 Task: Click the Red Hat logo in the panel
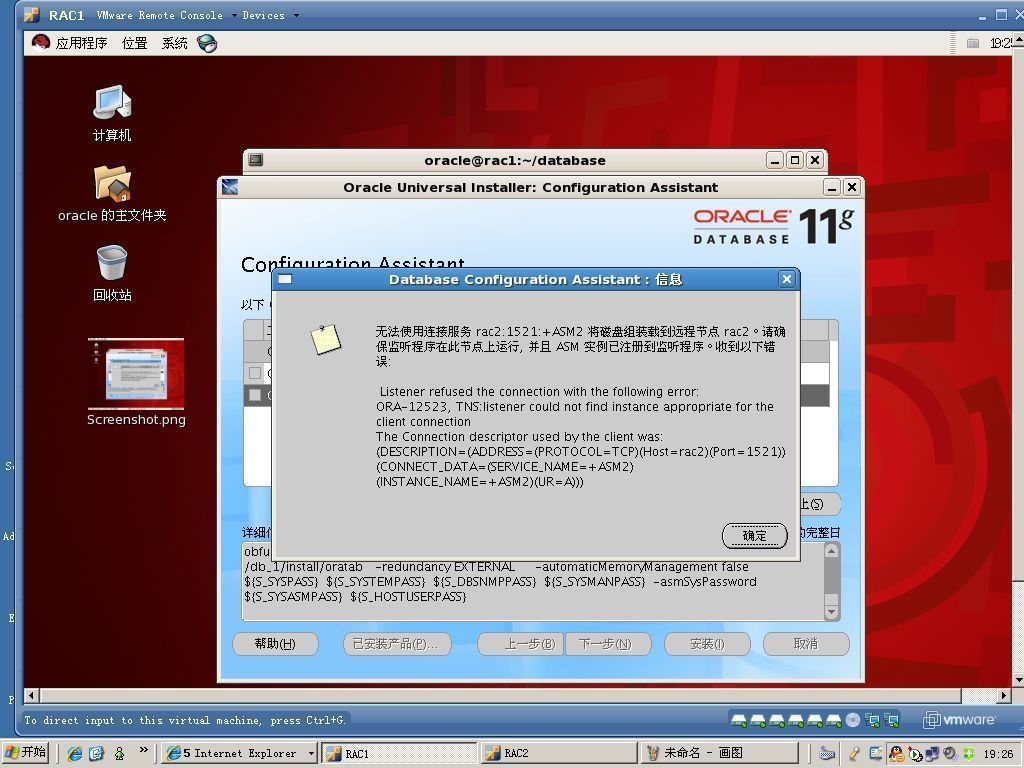(40, 43)
